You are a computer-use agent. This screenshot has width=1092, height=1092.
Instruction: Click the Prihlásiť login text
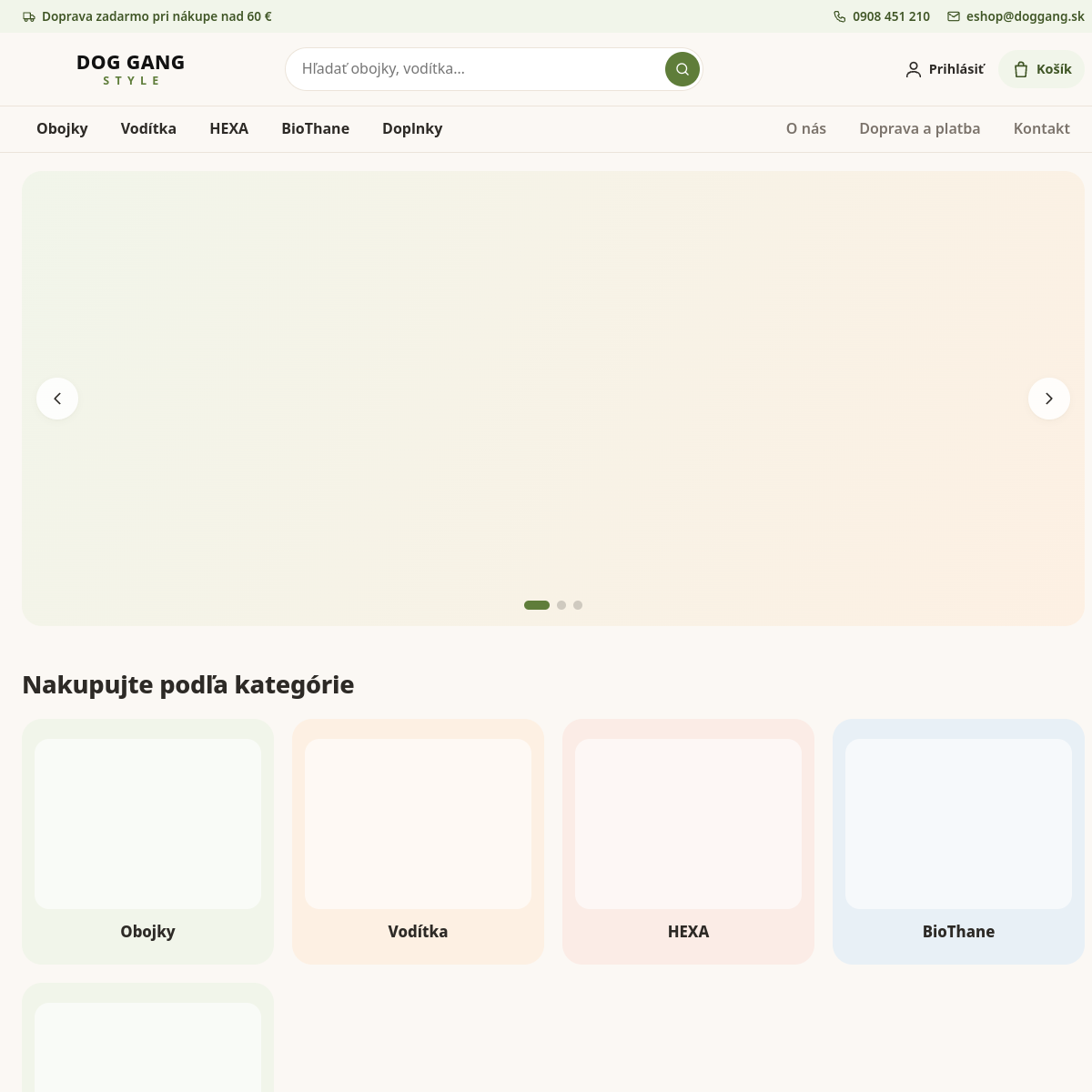click(956, 69)
